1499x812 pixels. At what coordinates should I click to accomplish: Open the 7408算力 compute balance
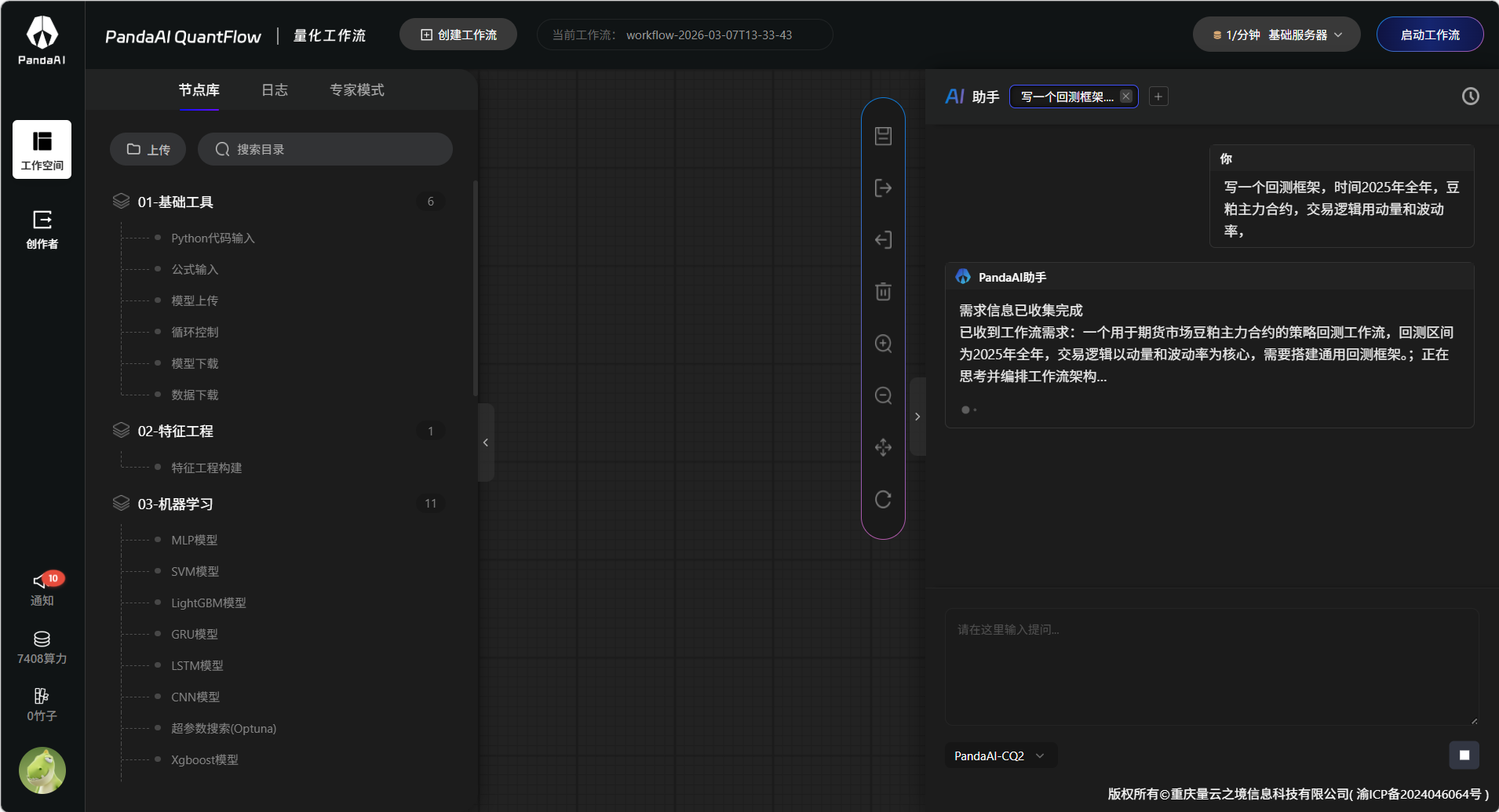click(x=42, y=648)
